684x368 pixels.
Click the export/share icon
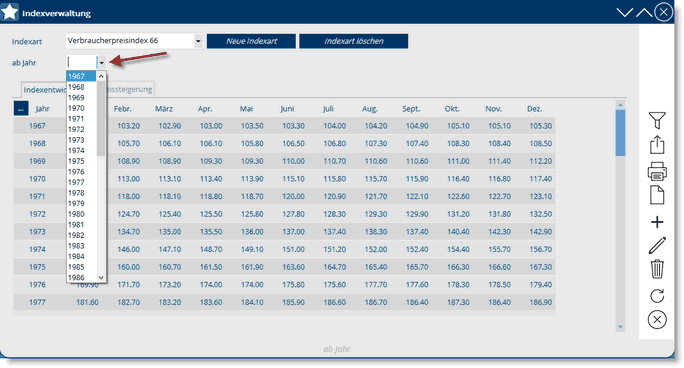[x=657, y=145]
